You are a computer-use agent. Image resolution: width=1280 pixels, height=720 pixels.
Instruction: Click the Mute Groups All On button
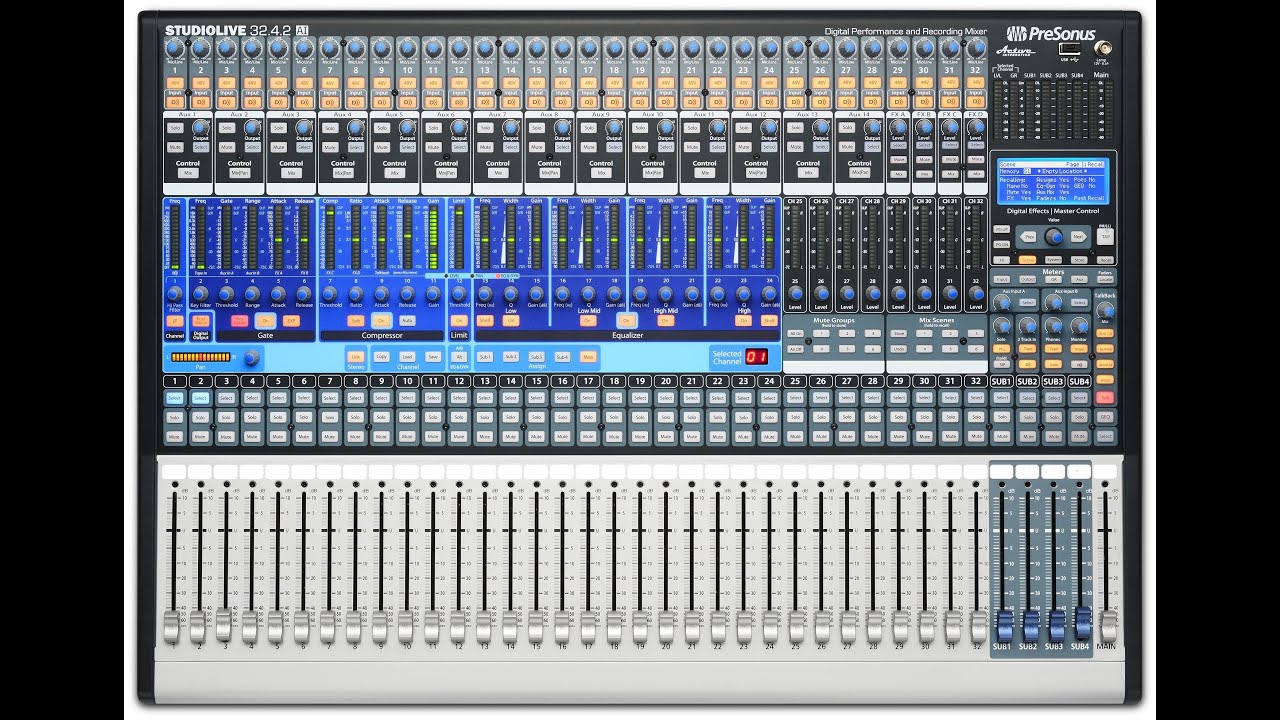(x=796, y=333)
